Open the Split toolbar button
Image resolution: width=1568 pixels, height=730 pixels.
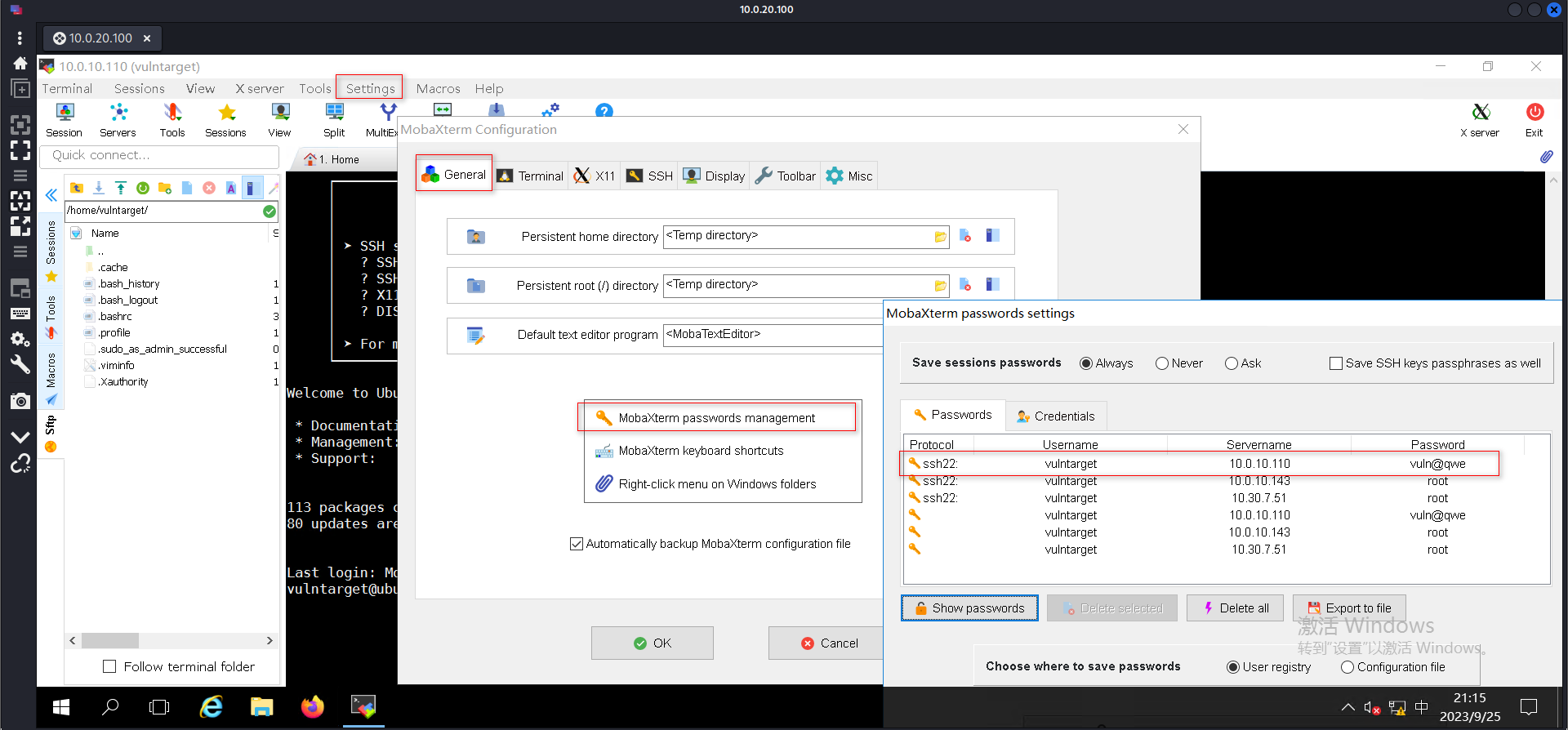pyautogui.click(x=334, y=120)
